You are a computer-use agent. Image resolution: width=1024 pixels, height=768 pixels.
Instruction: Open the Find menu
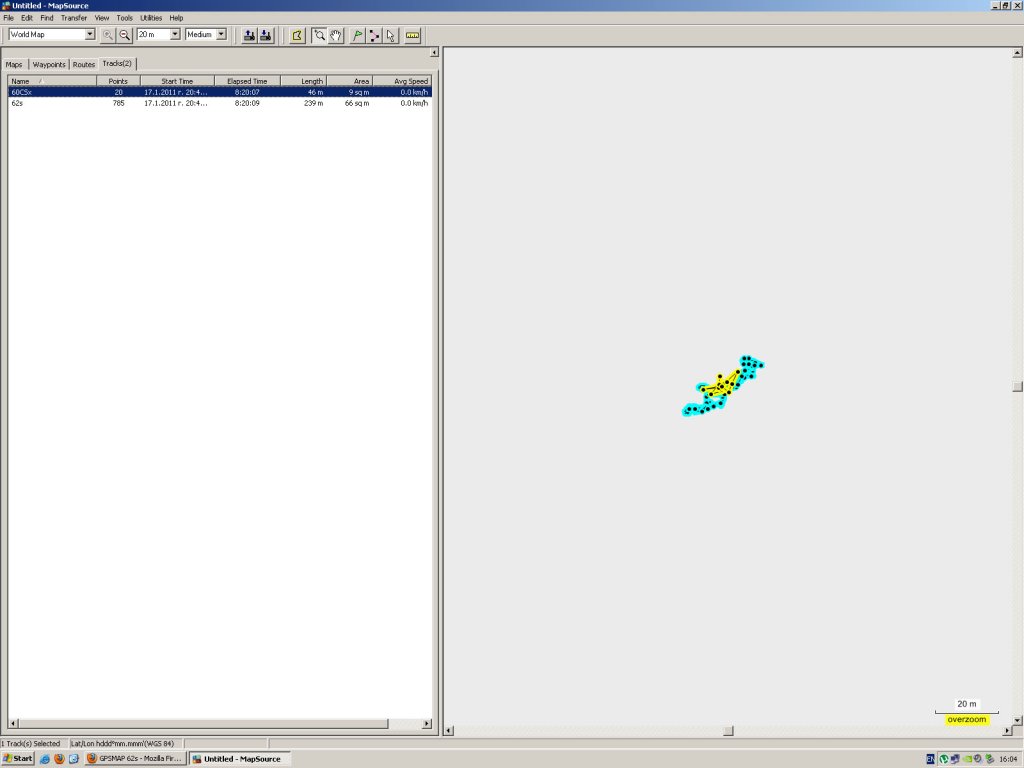point(47,18)
